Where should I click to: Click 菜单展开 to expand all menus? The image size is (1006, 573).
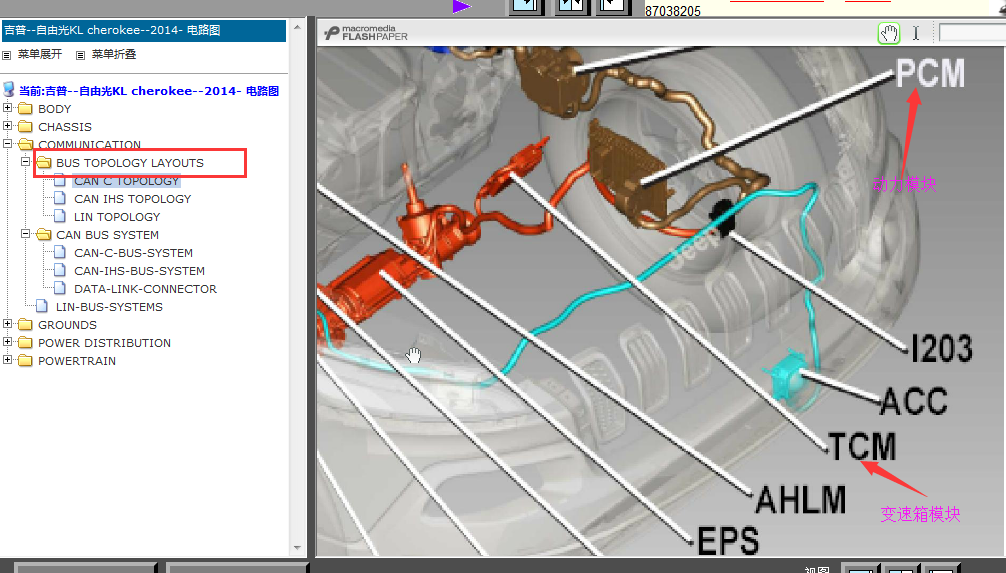coord(40,55)
